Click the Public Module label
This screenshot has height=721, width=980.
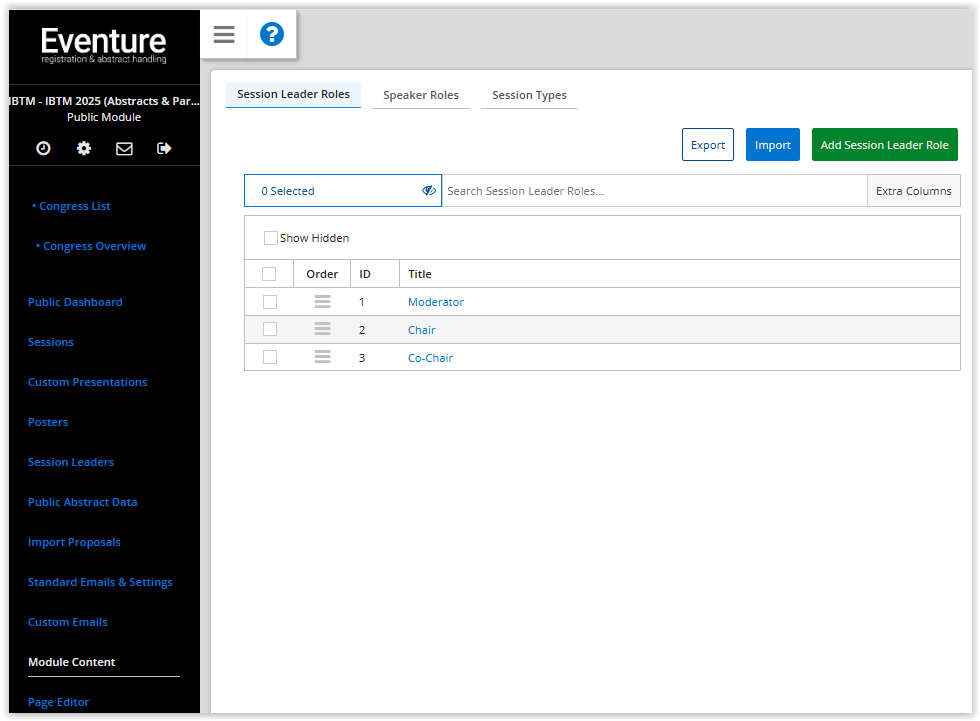pos(104,117)
